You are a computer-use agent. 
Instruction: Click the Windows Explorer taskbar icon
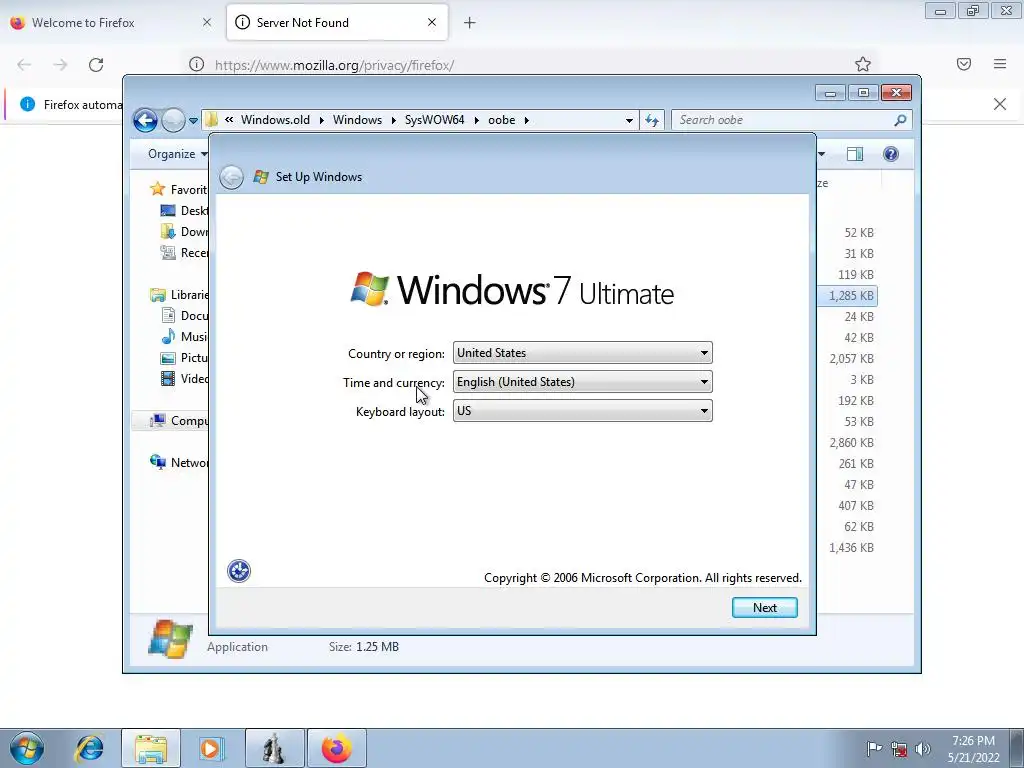tap(151, 748)
